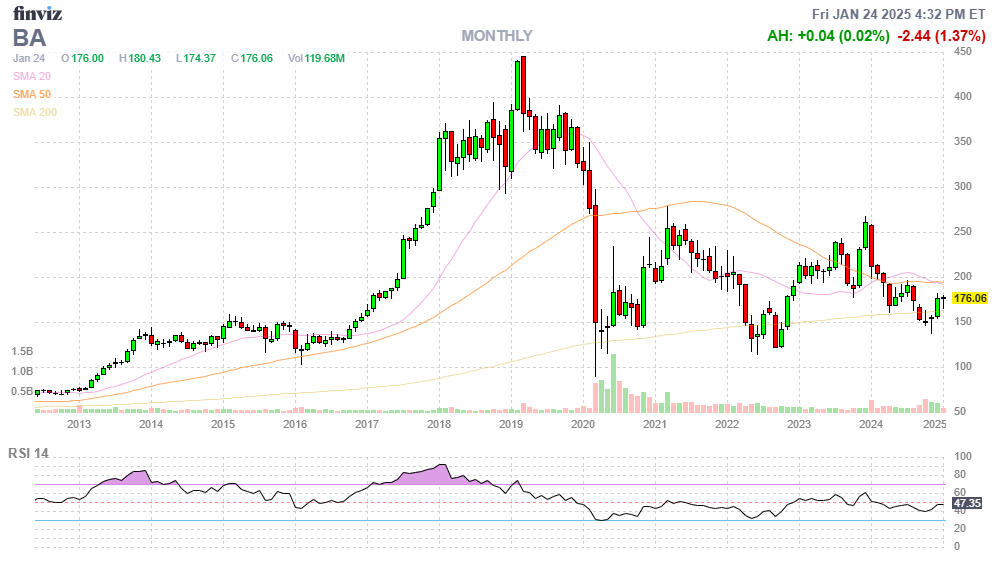Click the Vol 119.68M volume readout
Image resolution: width=999 pixels, height=562 pixels.
pos(316,59)
